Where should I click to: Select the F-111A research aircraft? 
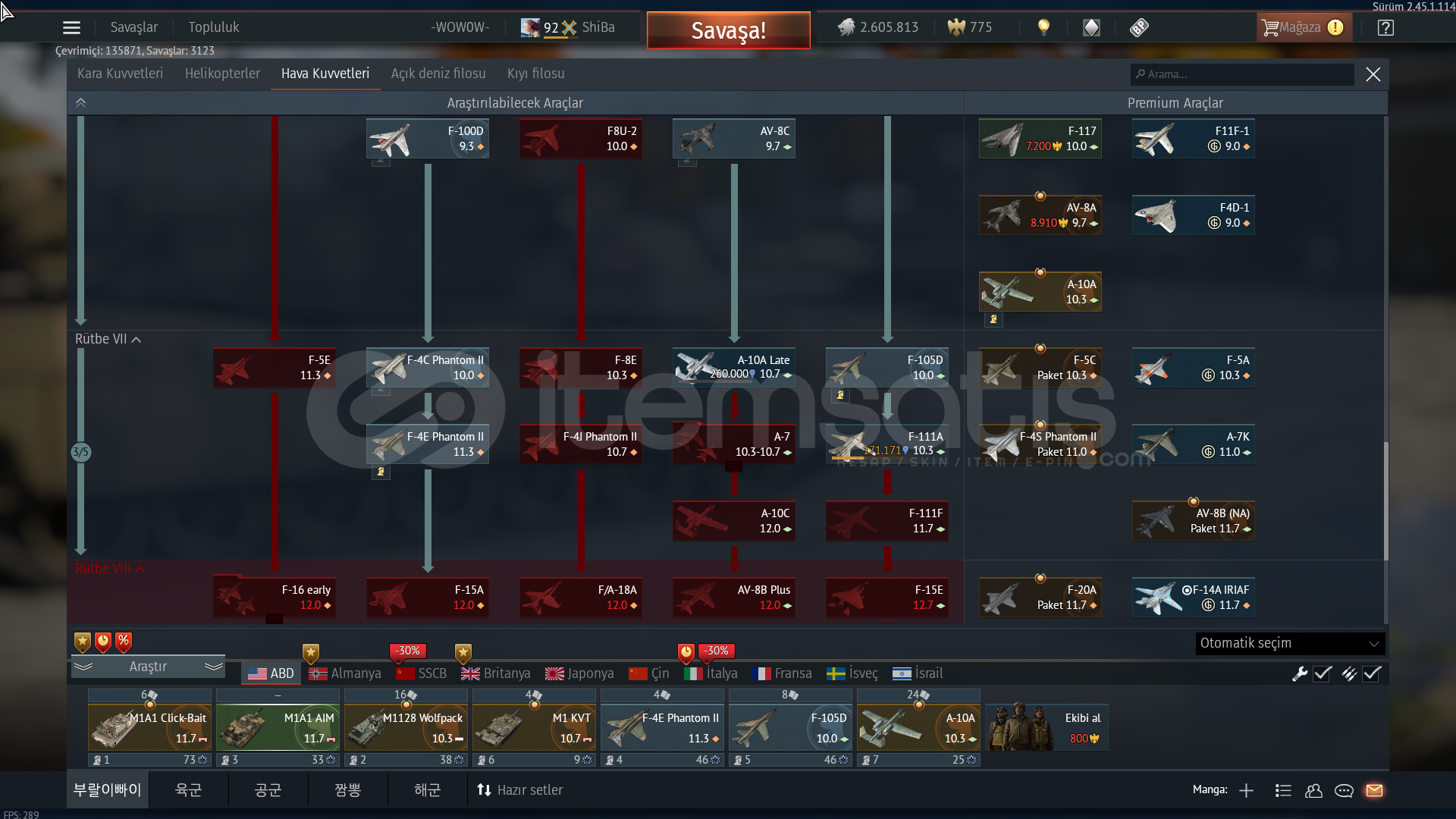pyautogui.click(x=886, y=444)
